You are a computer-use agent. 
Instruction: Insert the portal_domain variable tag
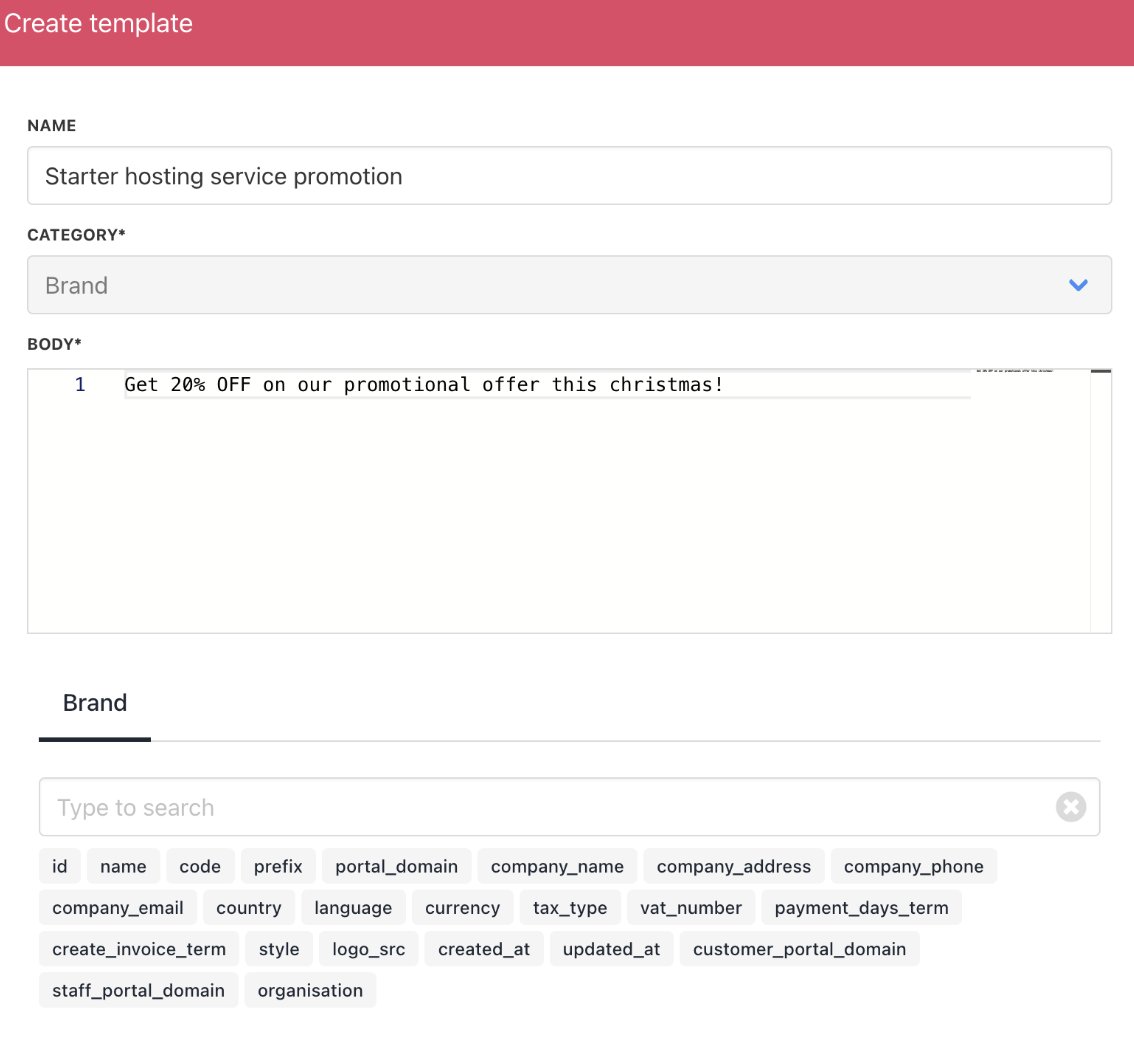[x=396, y=866]
